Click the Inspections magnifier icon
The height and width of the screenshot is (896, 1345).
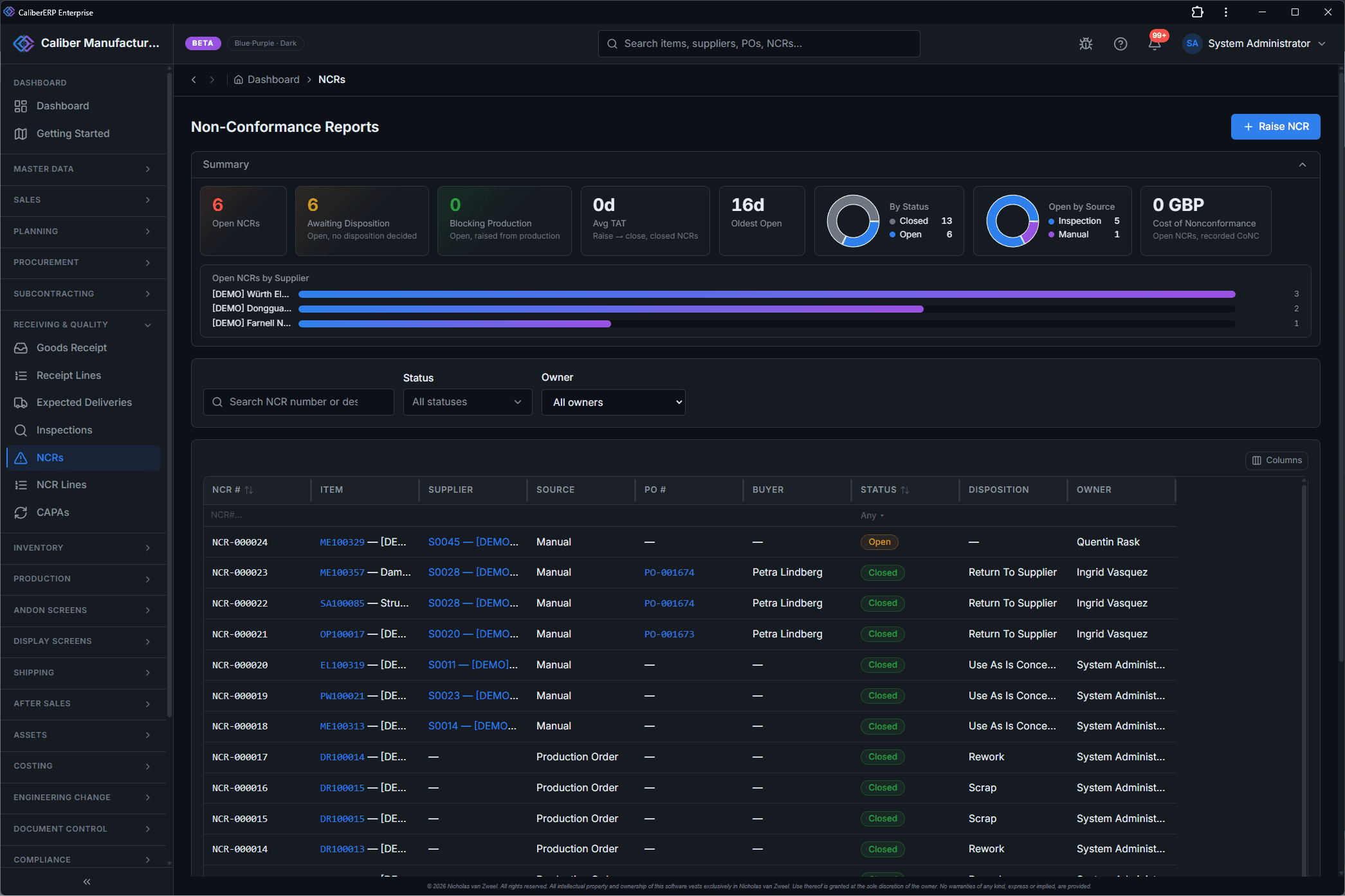click(x=21, y=430)
